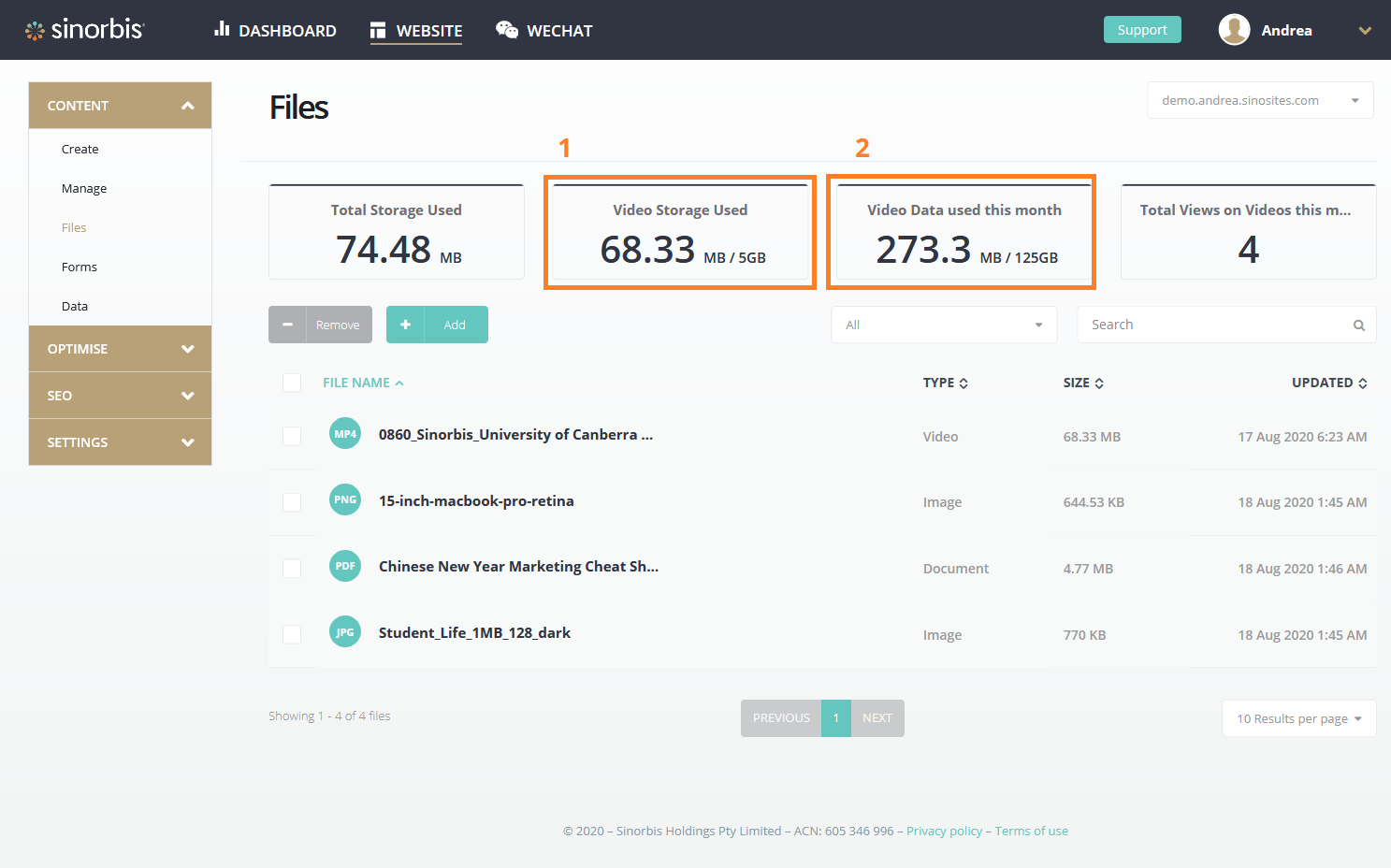Go to the WeChat tab
The height and width of the screenshot is (868, 1391).
click(544, 31)
